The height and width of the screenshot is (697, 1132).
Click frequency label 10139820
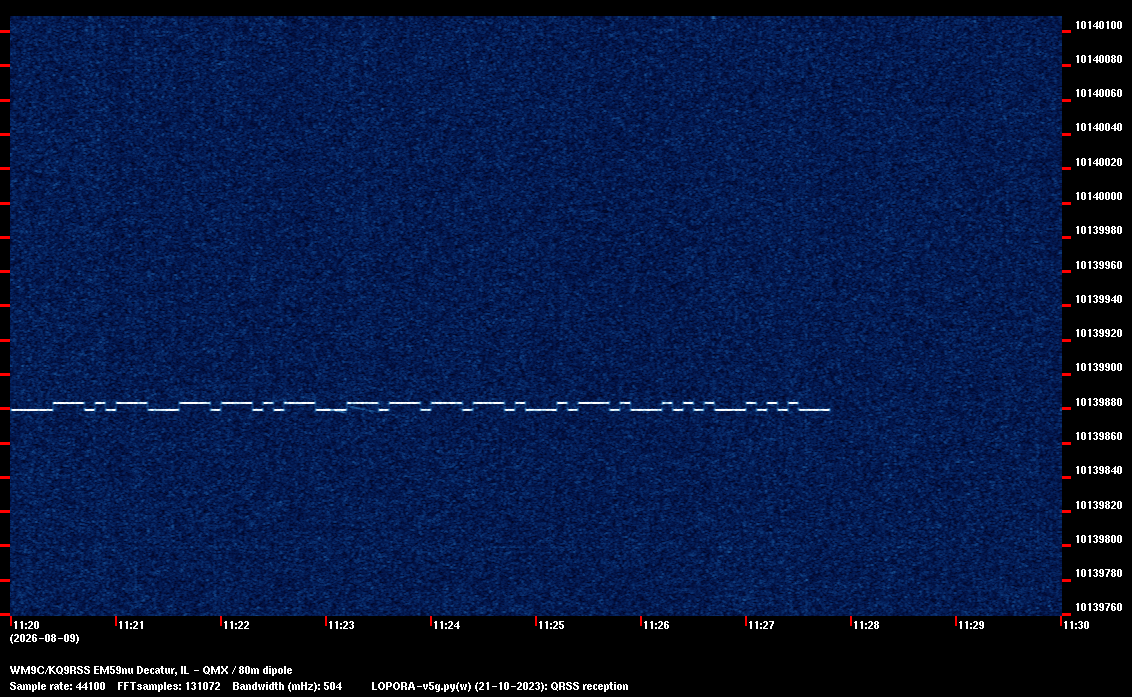coord(1099,505)
